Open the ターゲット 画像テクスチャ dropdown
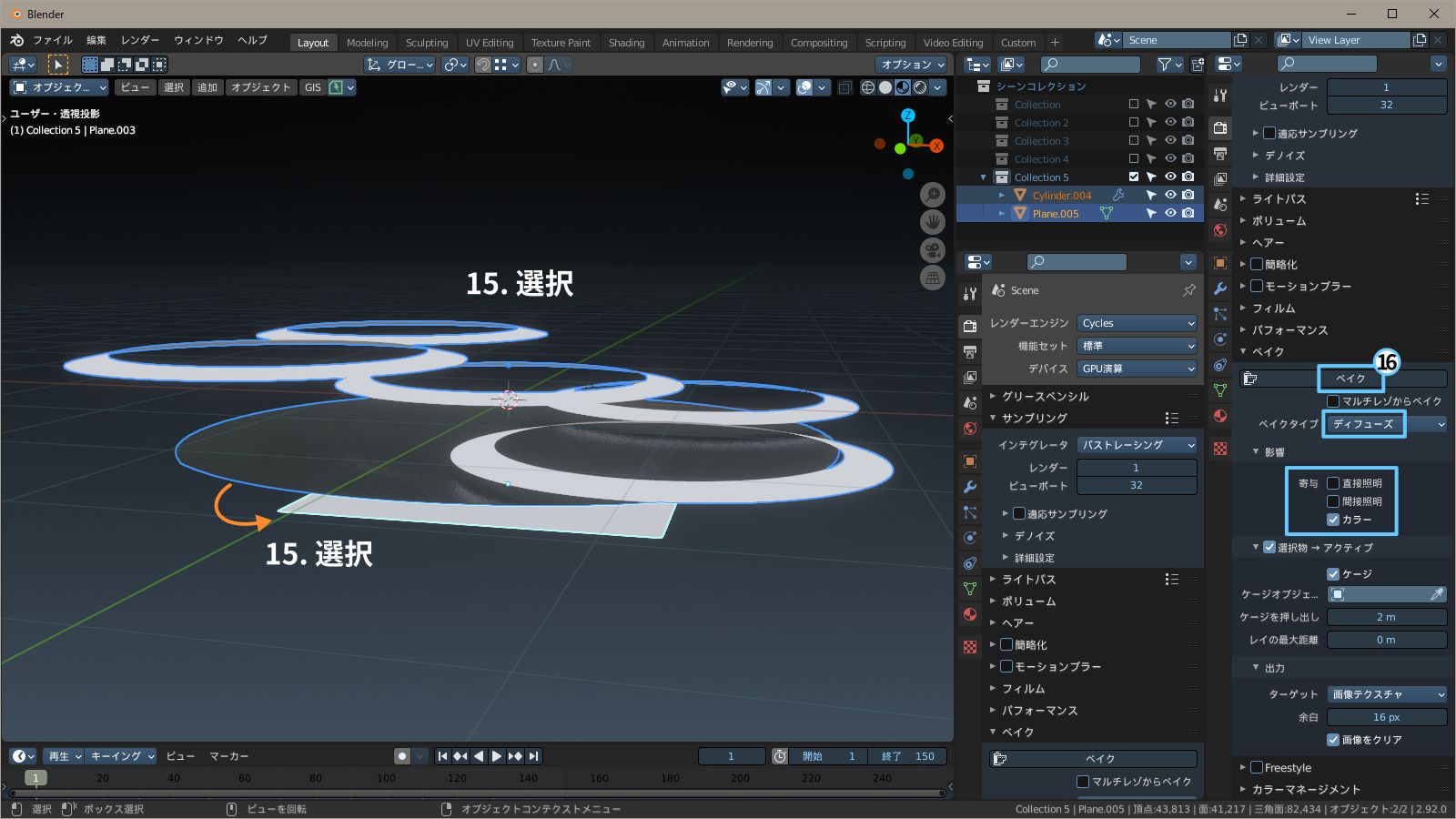Screen dimensions: 1456x819 1387,694
